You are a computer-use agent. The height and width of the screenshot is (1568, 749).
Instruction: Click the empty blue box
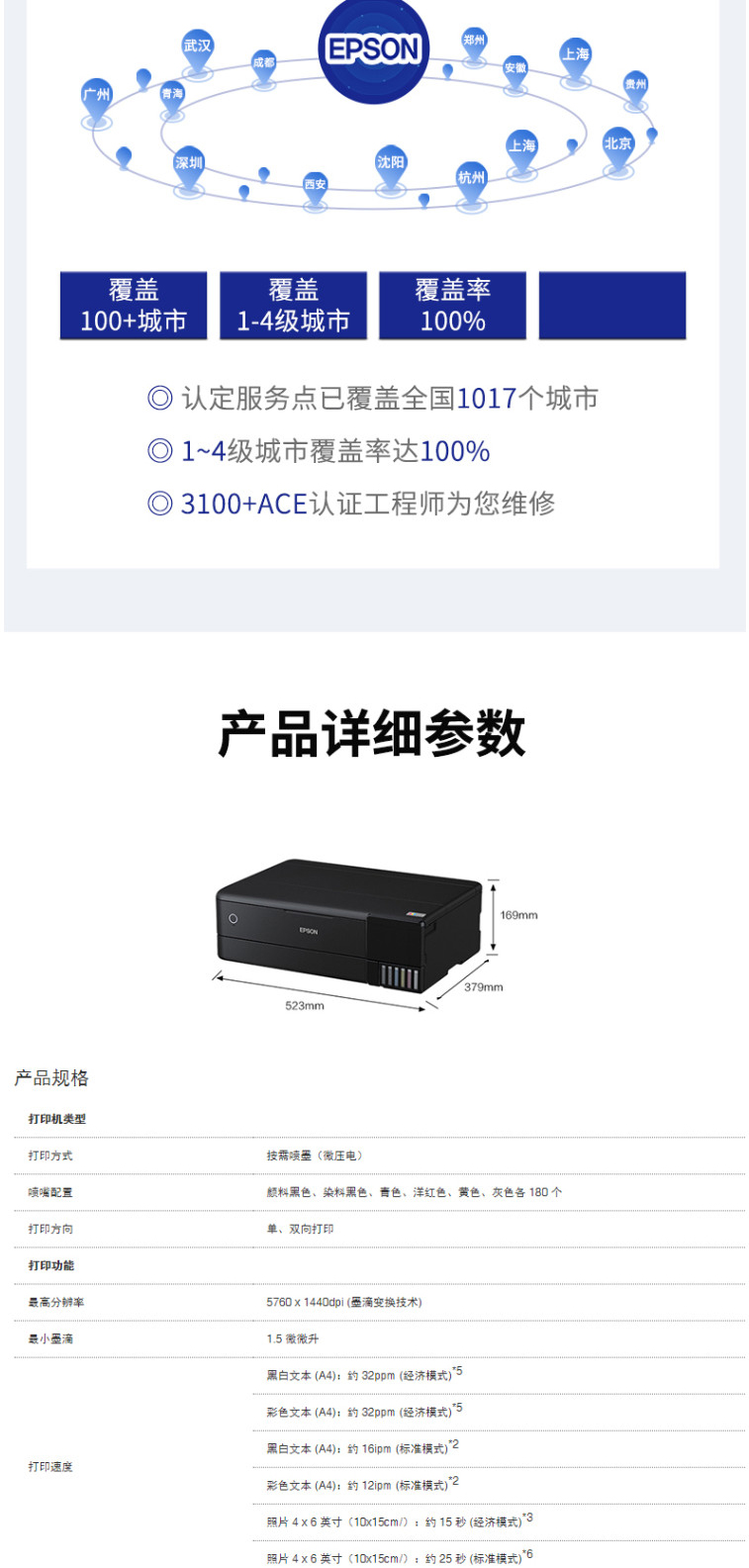coord(612,306)
